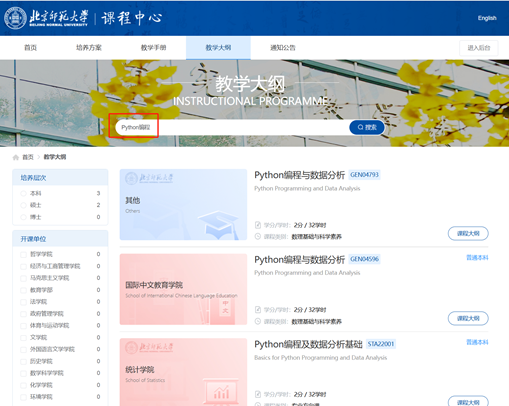Open 课程大纲 for course STA22001

pyautogui.click(x=468, y=401)
